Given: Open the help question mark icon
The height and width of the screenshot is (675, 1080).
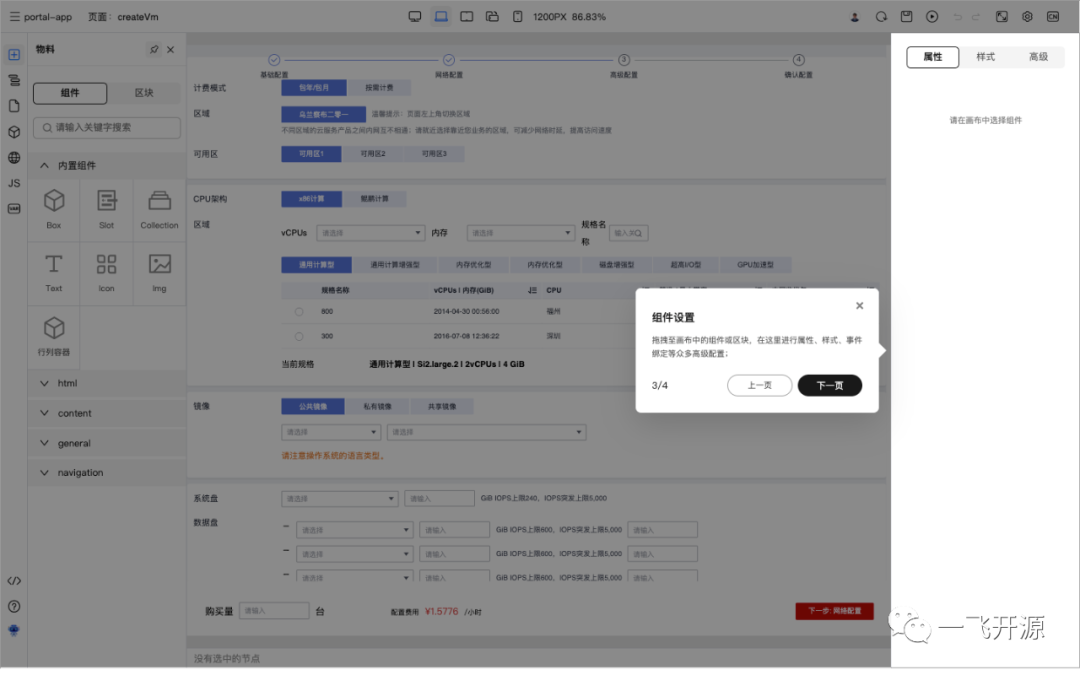Looking at the screenshot, I should 14,606.
